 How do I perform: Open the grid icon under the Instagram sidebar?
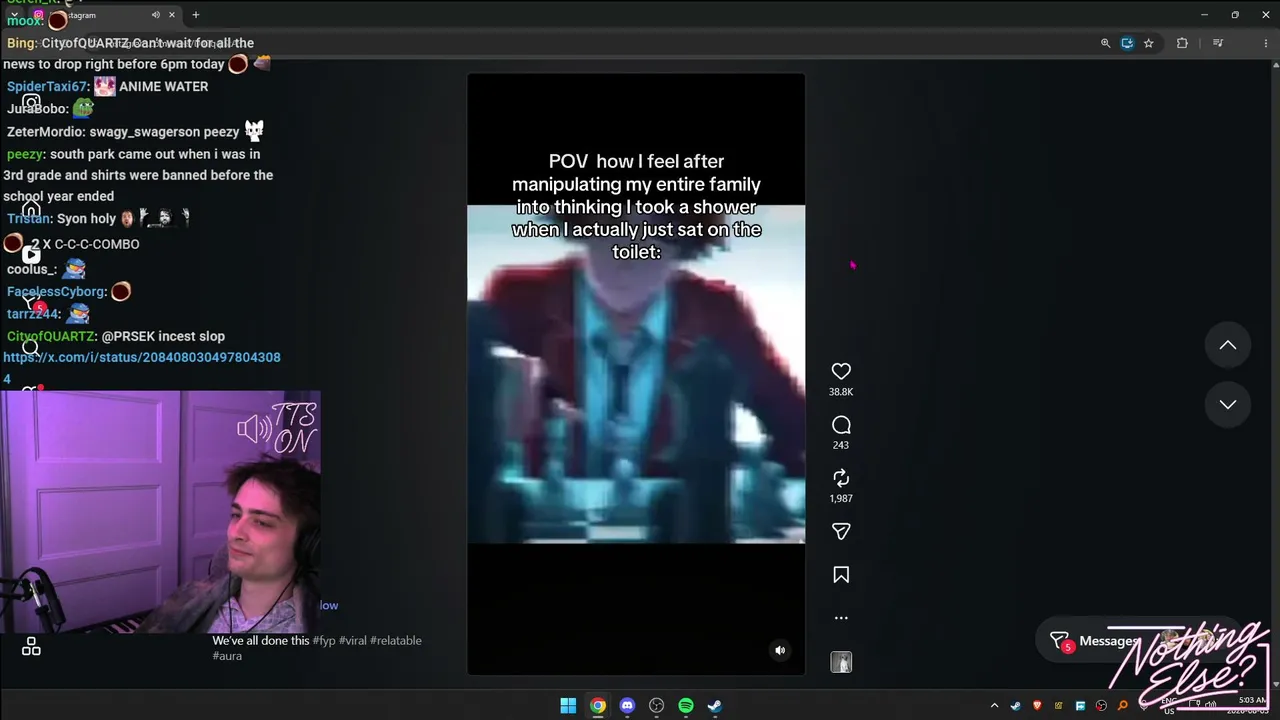(x=31, y=647)
